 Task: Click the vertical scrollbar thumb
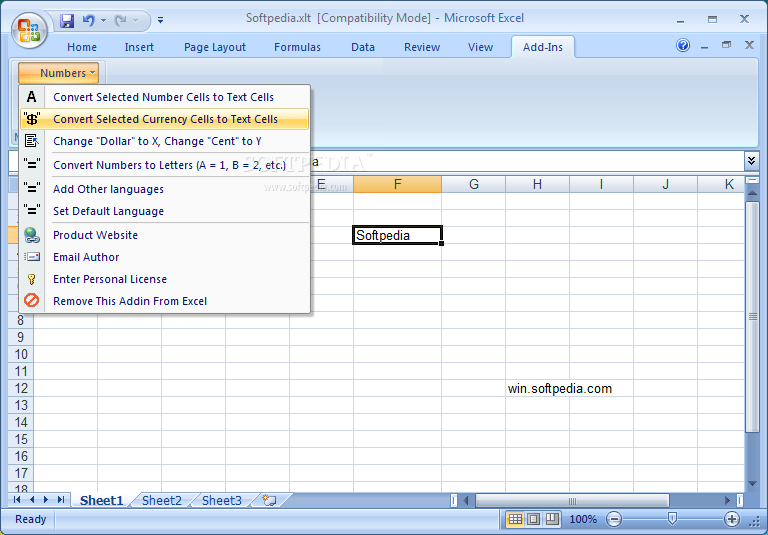click(752, 317)
